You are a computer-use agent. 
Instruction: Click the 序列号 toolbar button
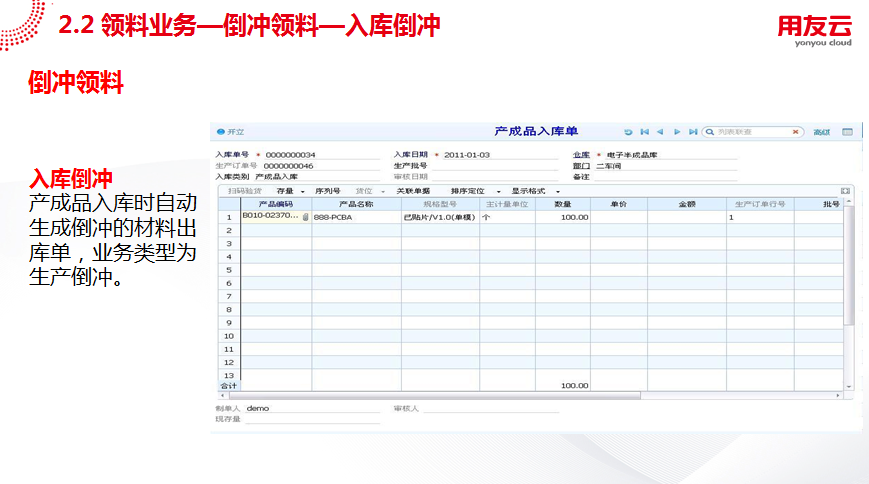coord(328,191)
